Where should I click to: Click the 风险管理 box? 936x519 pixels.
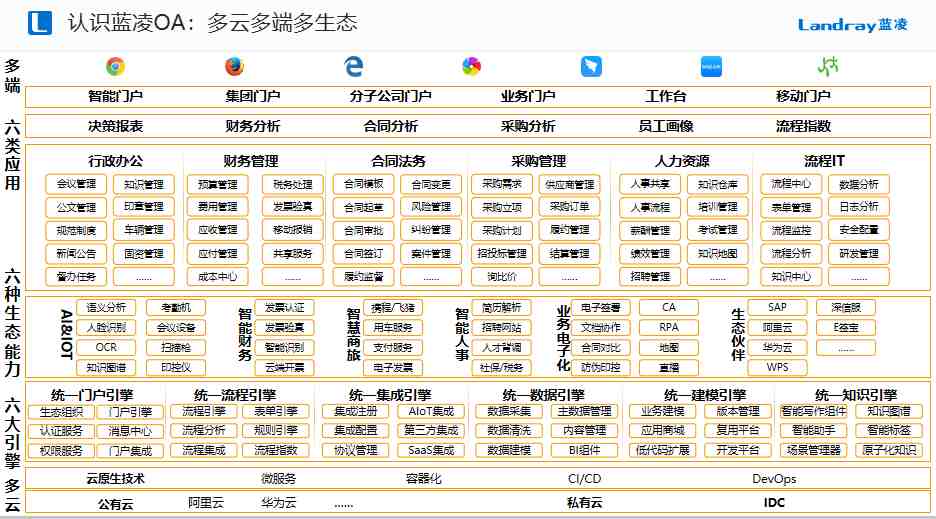coord(431,207)
